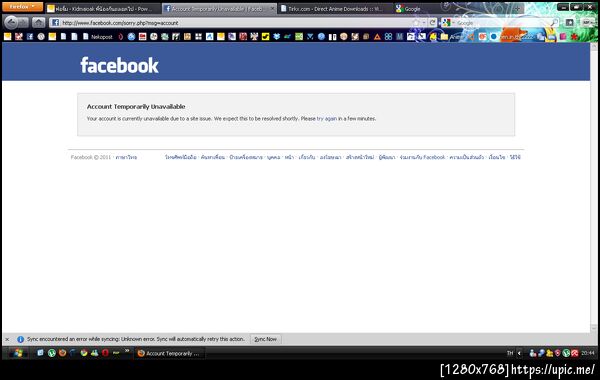This screenshot has width=600, height=380.
Task: Go back with the back arrow button
Action: [x=11, y=23]
